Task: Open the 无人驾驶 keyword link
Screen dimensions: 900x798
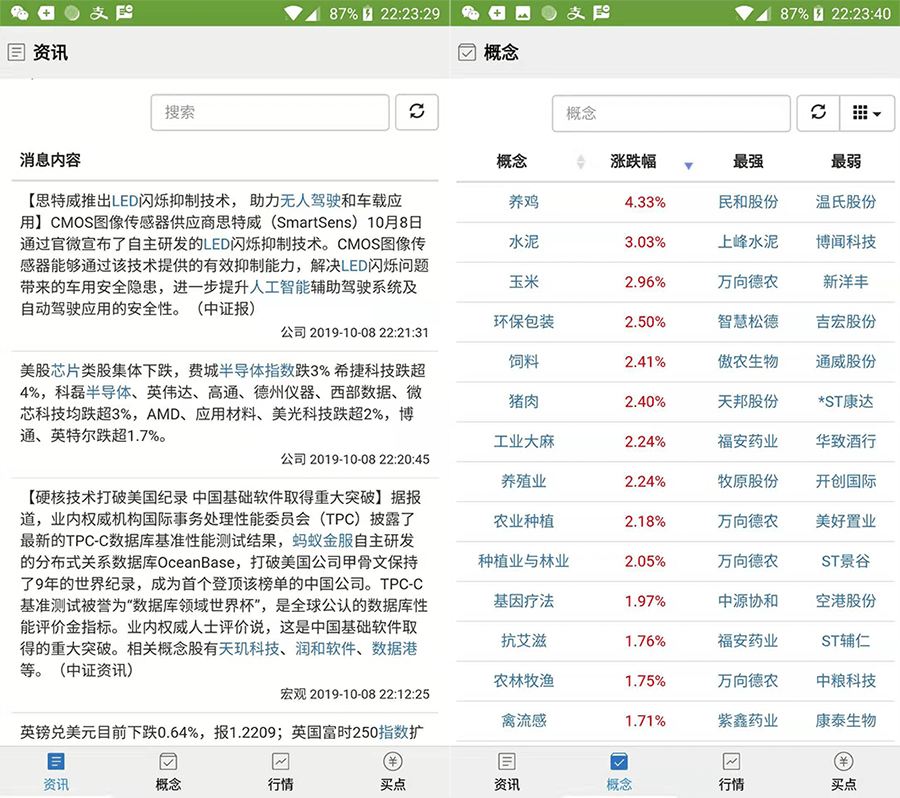Action: (310, 200)
